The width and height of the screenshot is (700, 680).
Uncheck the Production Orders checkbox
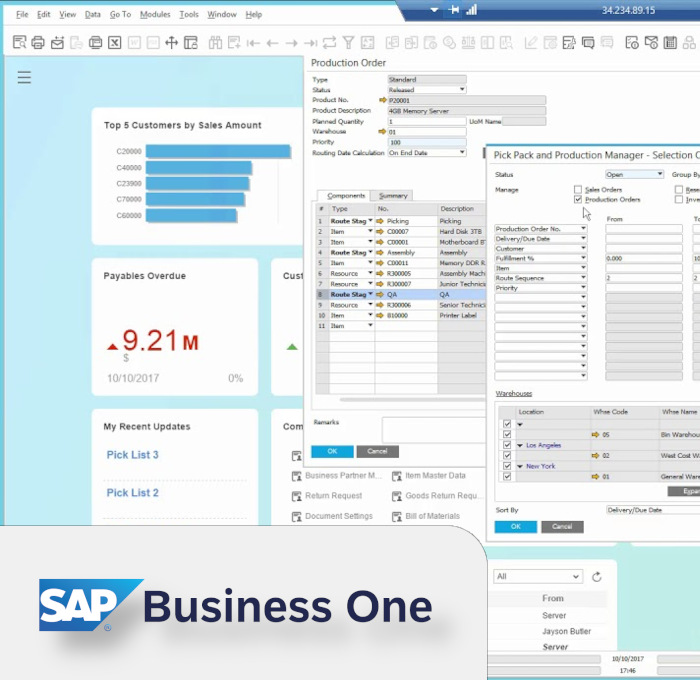(x=578, y=199)
